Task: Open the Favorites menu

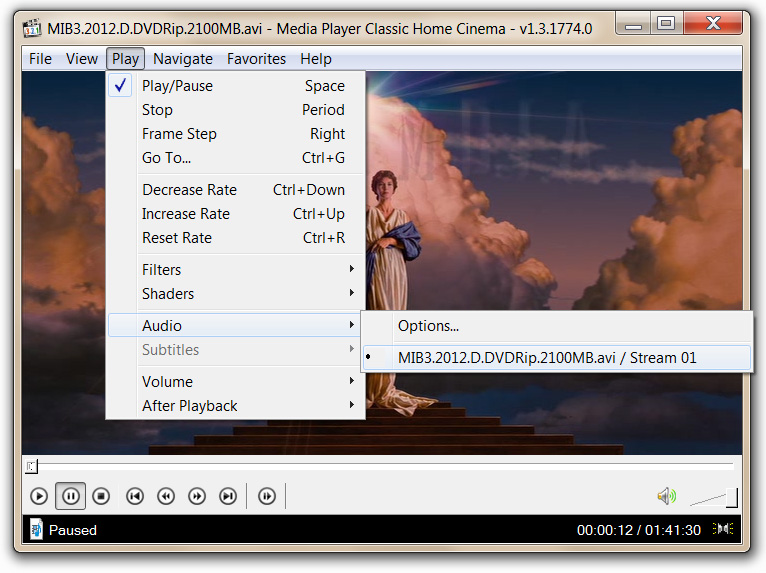Action: [x=256, y=59]
